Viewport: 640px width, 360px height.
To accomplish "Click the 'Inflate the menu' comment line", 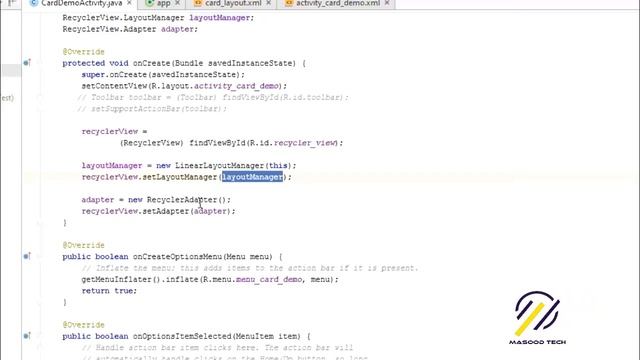I will (x=249, y=268).
